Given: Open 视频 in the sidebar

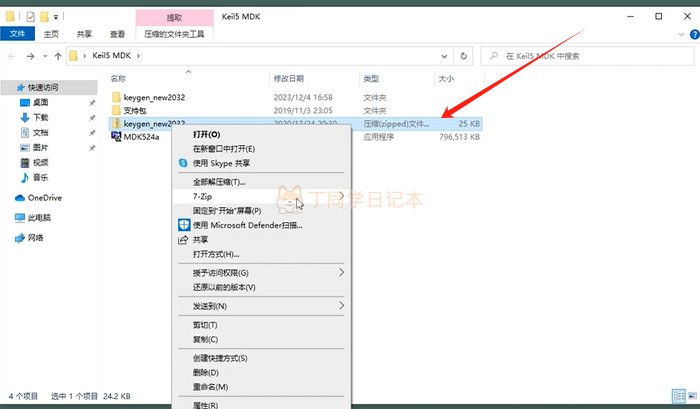Looking at the screenshot, I should tap(40, 163).
